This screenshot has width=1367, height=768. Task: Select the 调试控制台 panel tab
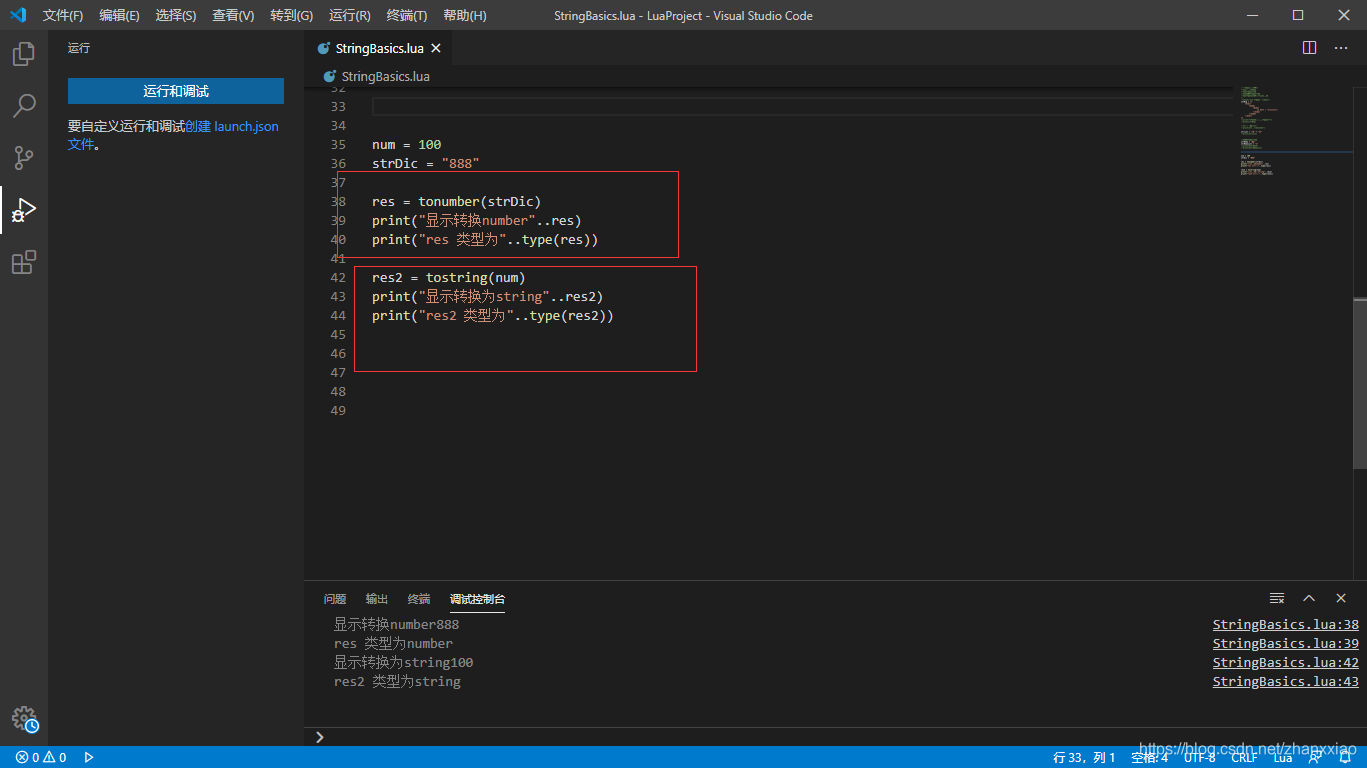coord(477,599)
